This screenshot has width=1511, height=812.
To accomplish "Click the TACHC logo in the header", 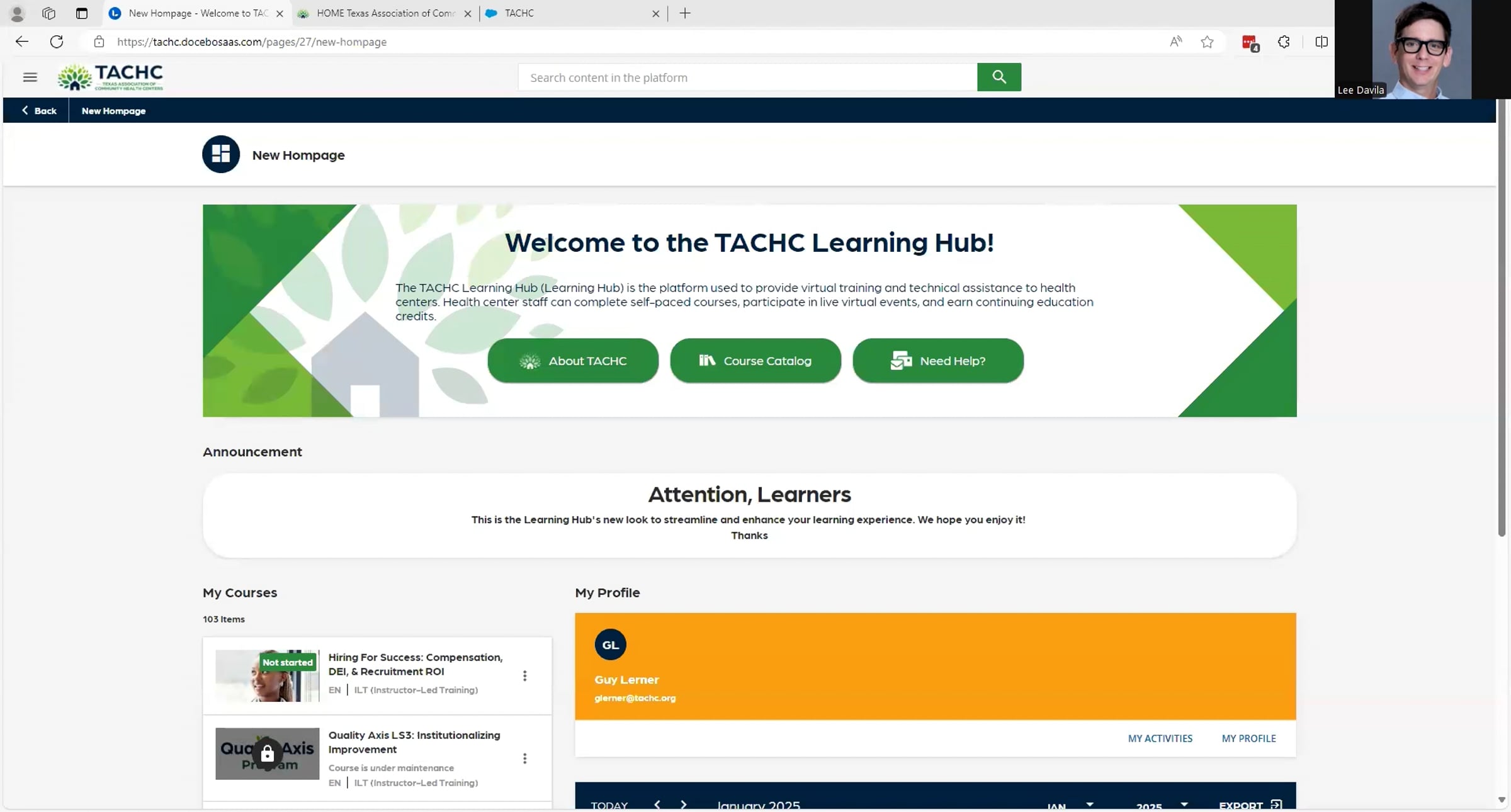I will 110,77.
